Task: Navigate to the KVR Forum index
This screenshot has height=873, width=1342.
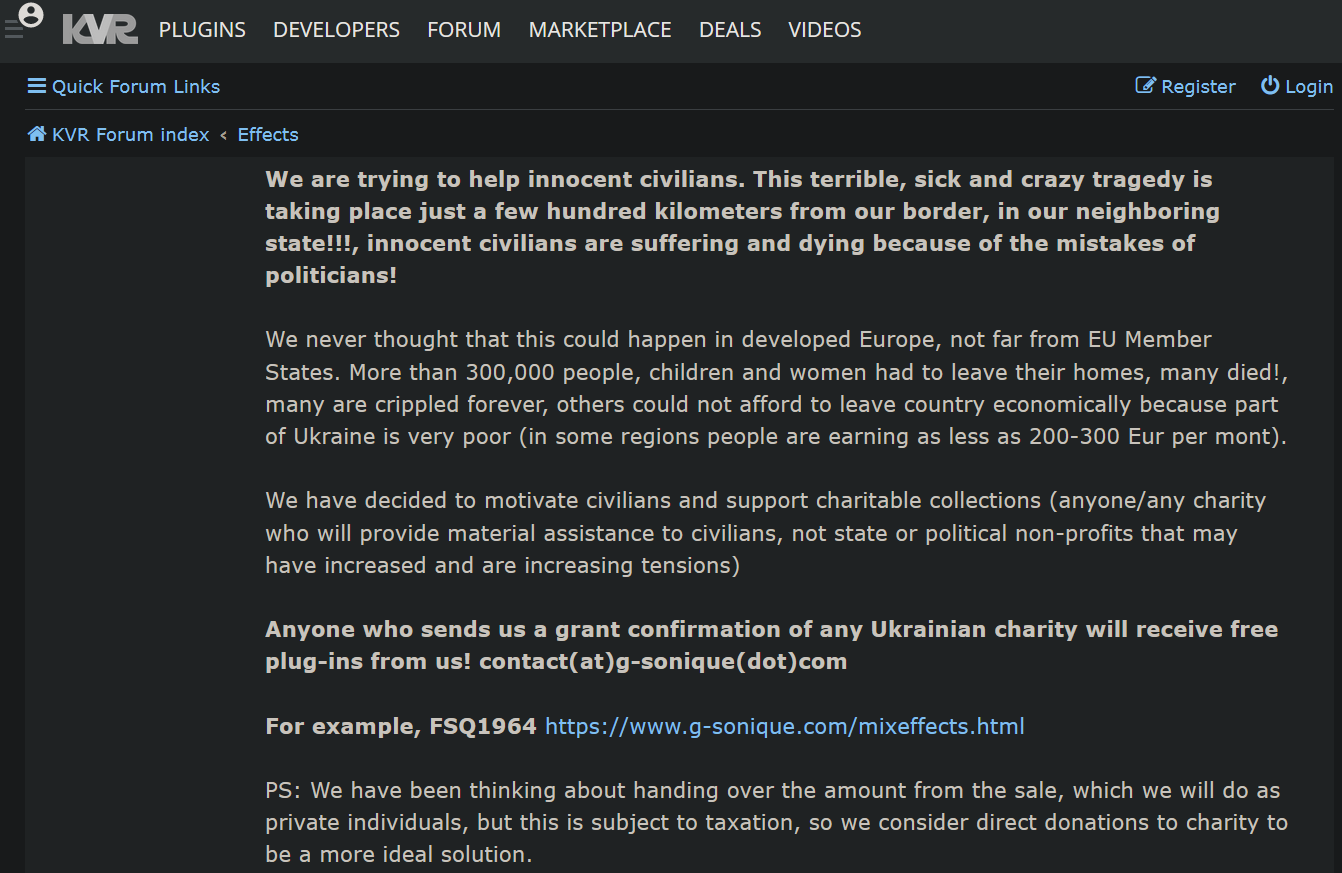Action: [131, 134]
